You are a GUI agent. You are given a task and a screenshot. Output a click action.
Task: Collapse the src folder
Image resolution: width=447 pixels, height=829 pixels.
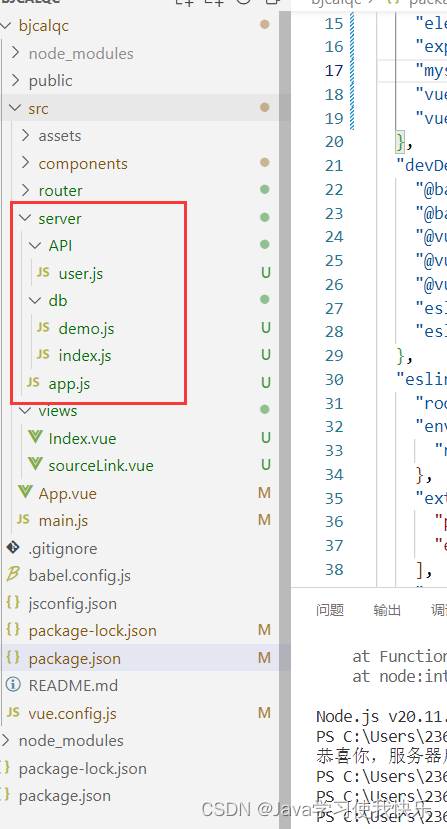(16, 108)
